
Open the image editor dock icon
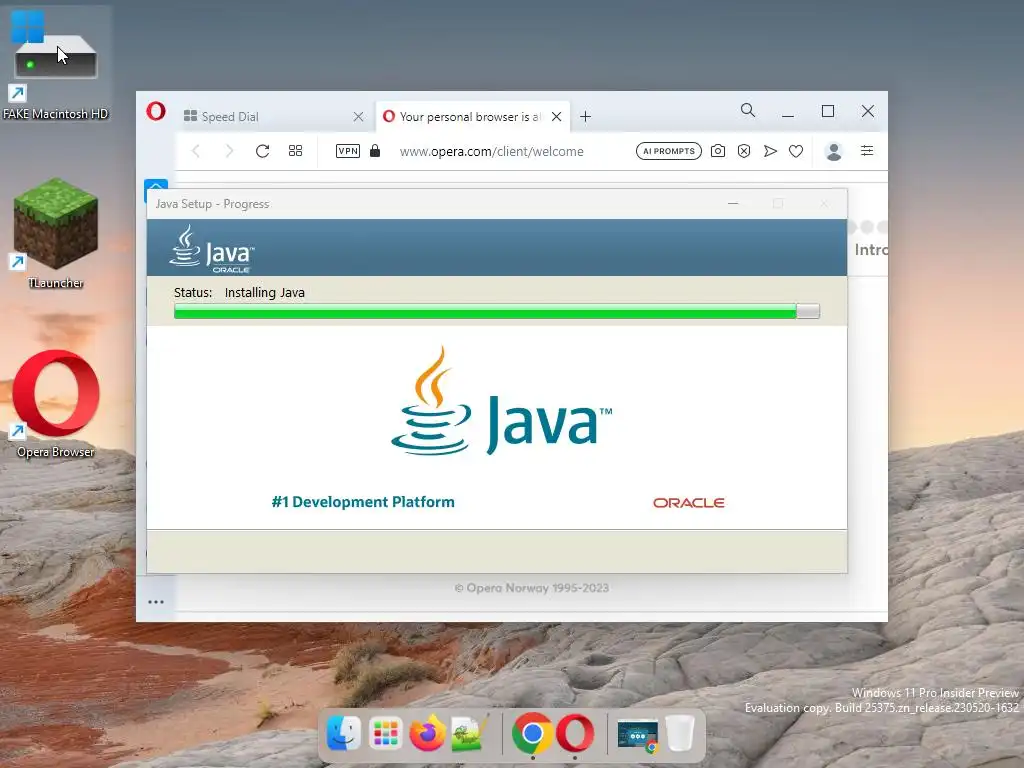pos(469,733)
